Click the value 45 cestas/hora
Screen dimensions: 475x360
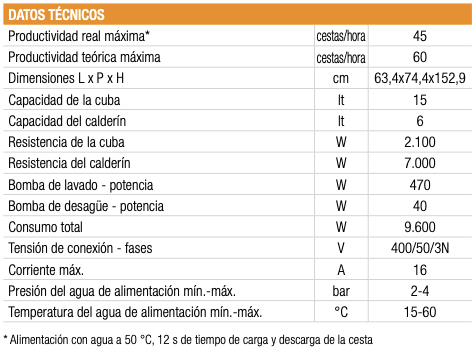tap(420, 36)
